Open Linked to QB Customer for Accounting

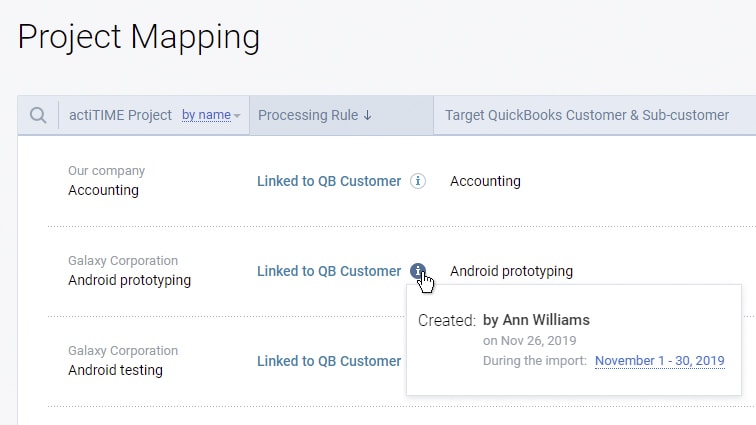click(x=329, y=181)
